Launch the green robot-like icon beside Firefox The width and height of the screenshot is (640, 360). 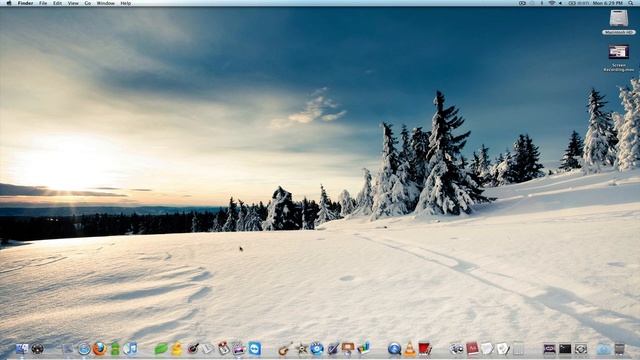point(115,349)
